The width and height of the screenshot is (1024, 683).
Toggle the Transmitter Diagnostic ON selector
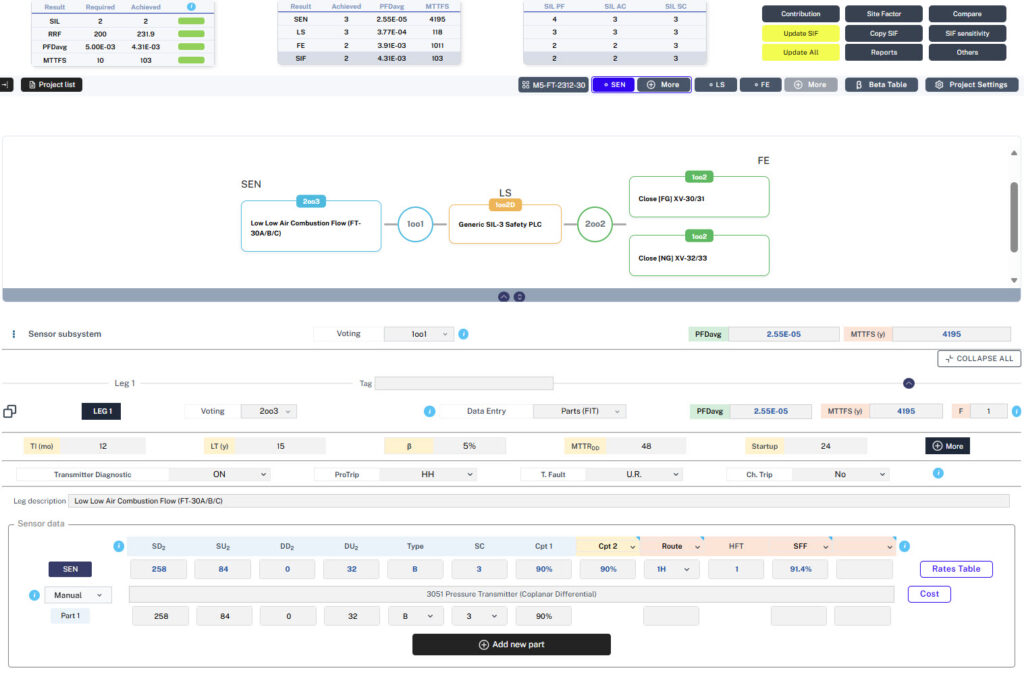pos(219,474)
